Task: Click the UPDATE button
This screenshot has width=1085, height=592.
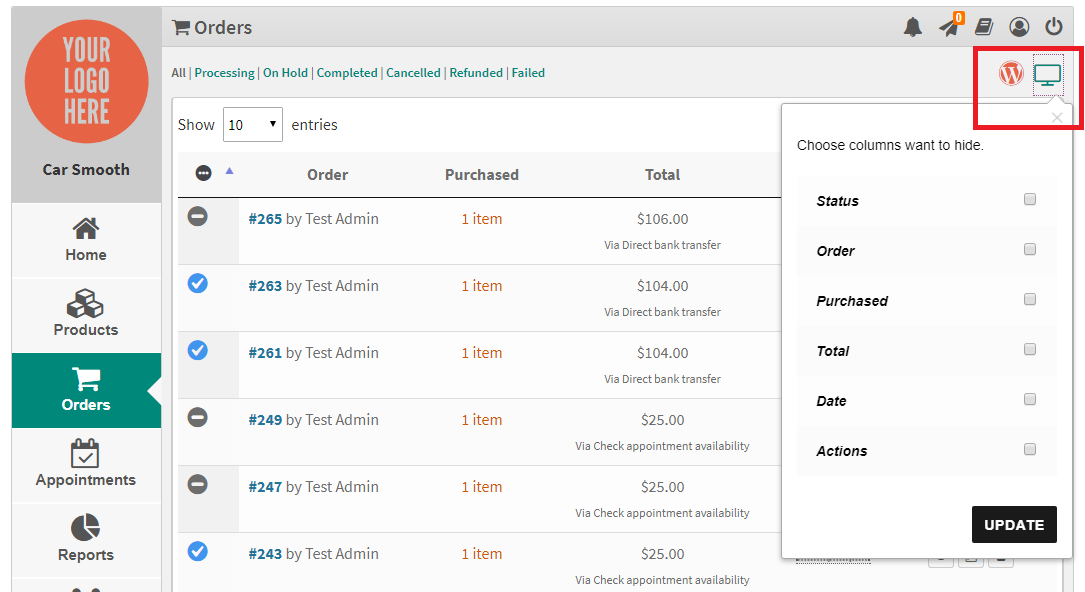Action: coord(1014,525)
